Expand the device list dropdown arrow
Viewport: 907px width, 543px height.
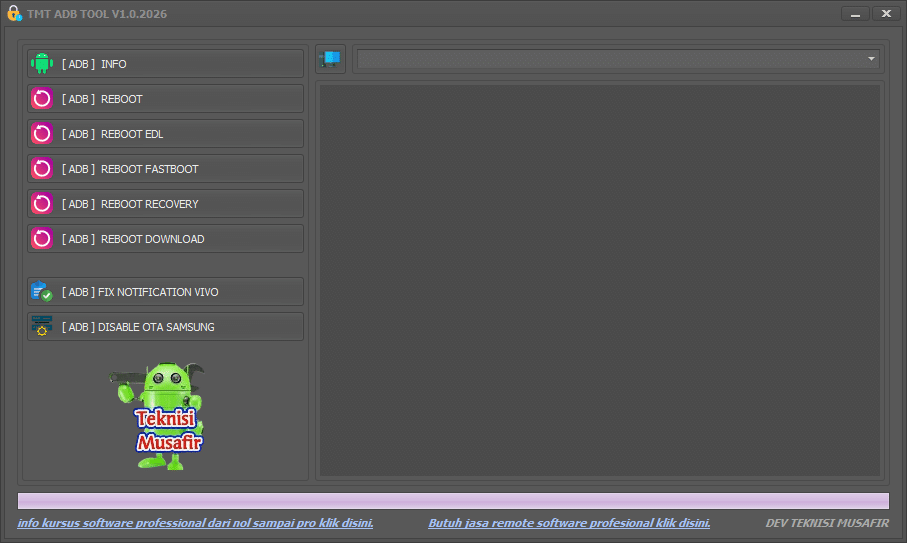point(871,59)
